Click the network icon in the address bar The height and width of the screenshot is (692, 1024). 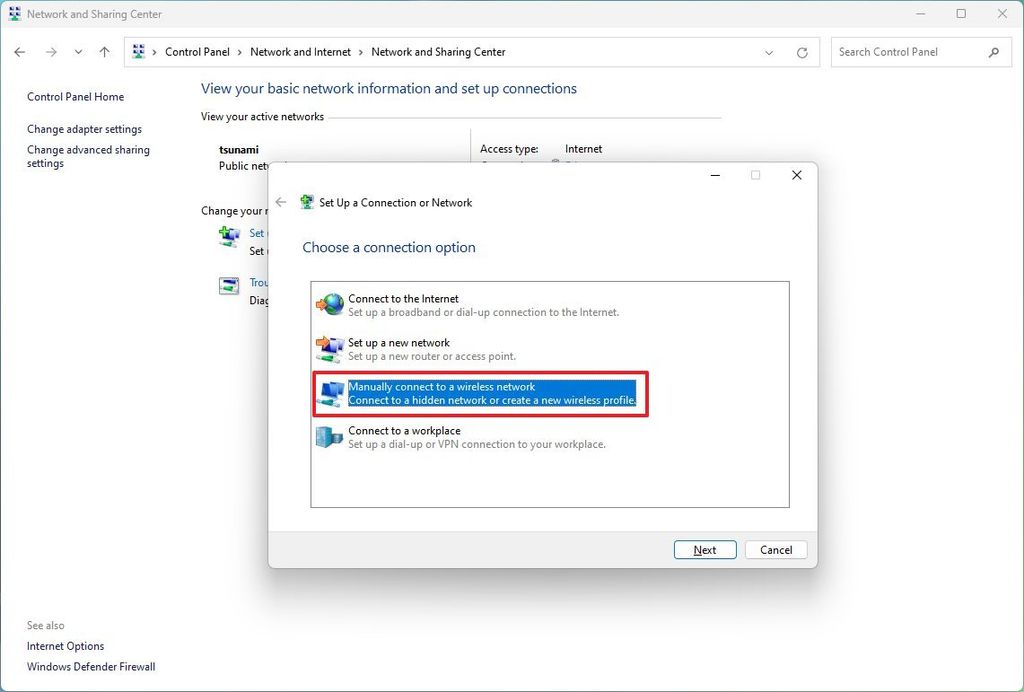(x=138, y=51)
